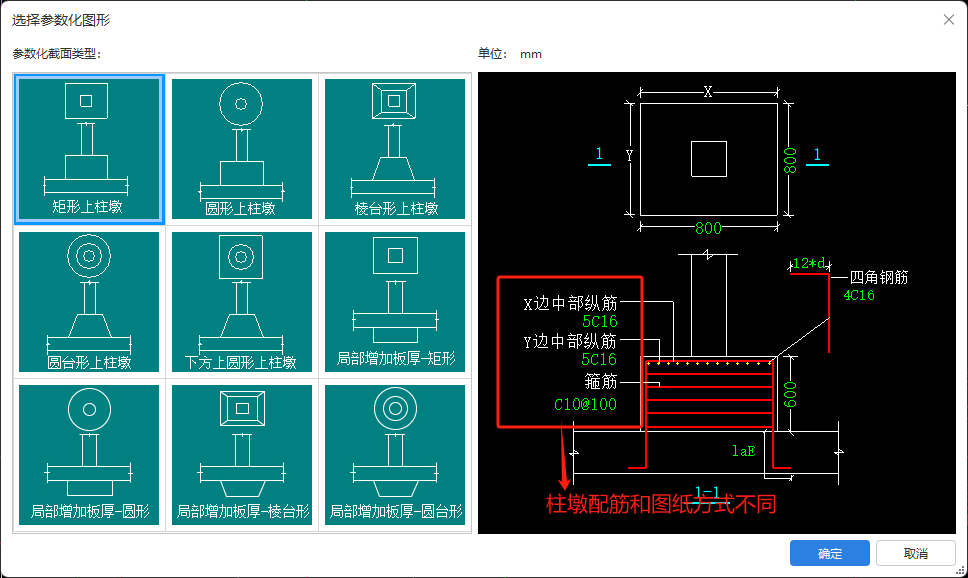The image size is (968, 578).
Task: Edit X边中部纵筋 value 5C16
Action: click(x=599, y=322)
